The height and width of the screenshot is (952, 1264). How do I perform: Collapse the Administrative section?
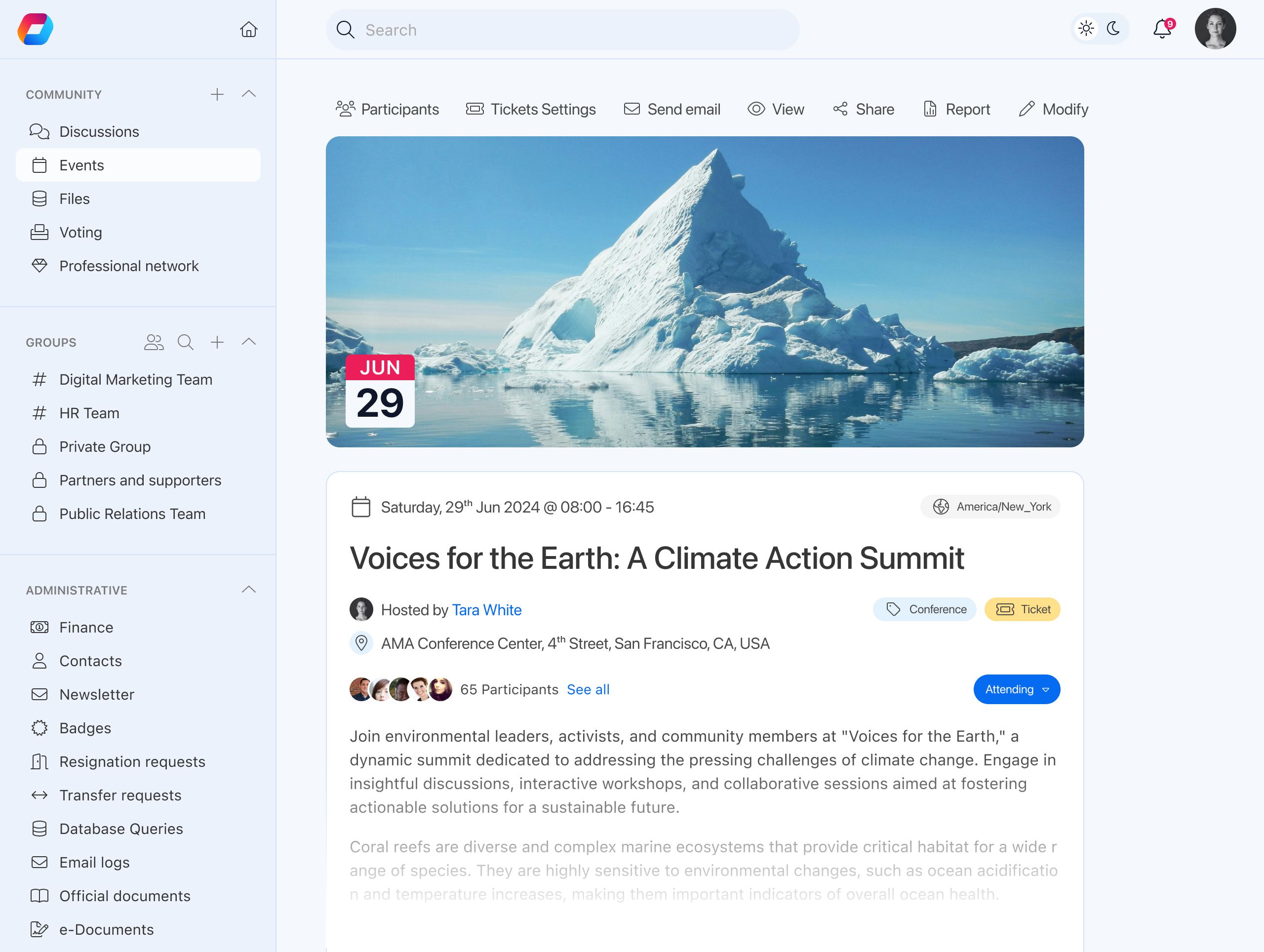pyautogui.click(x=248, y=590)
